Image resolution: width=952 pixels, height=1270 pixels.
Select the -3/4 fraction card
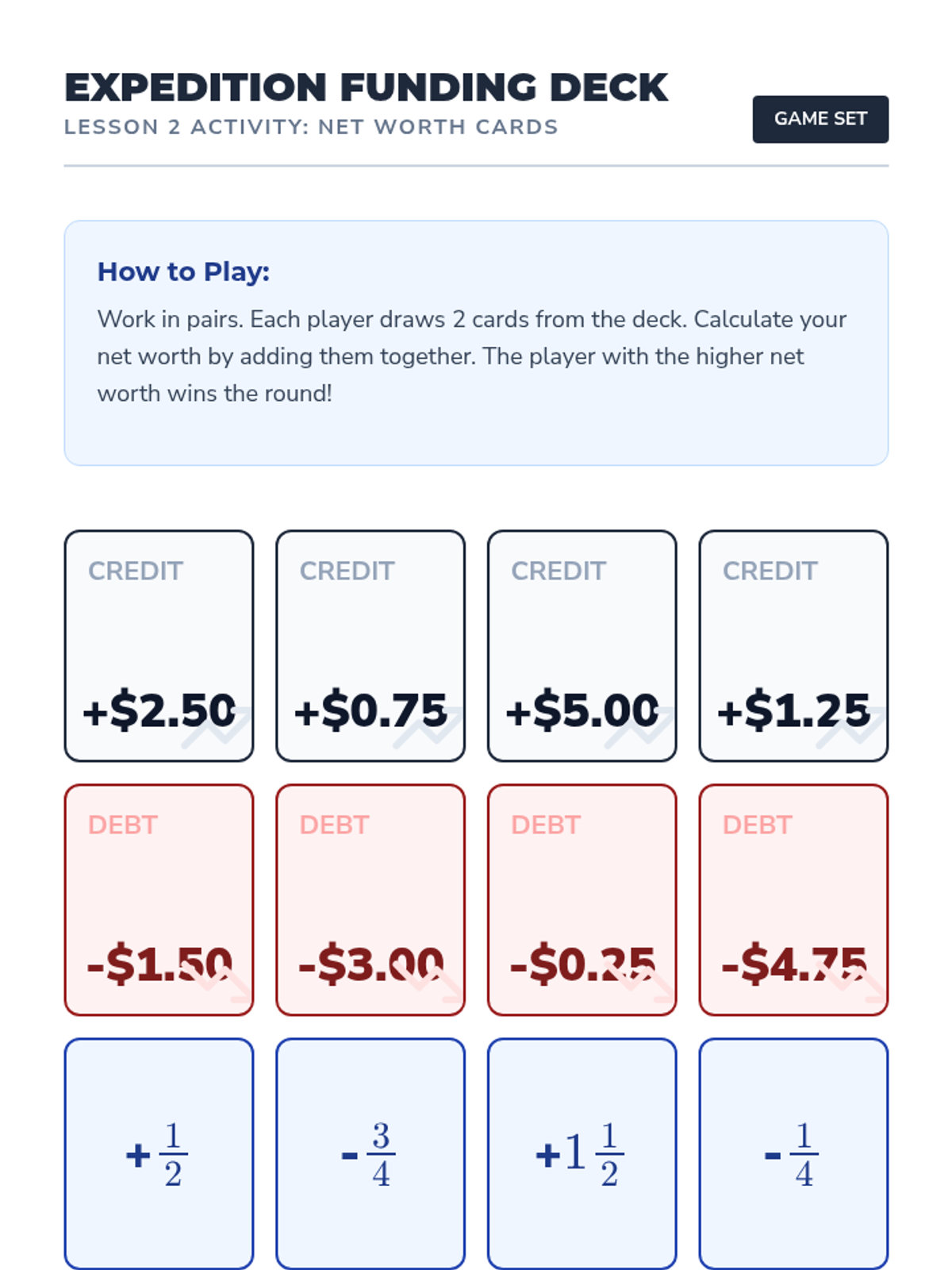click(370, 1154)
